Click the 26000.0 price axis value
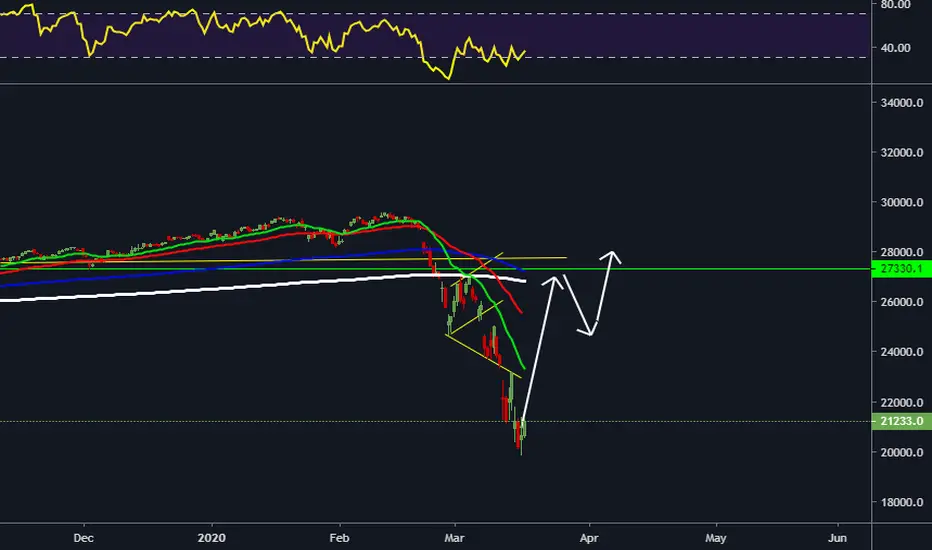The image size is (932, 550). click(x=902, y=302)
